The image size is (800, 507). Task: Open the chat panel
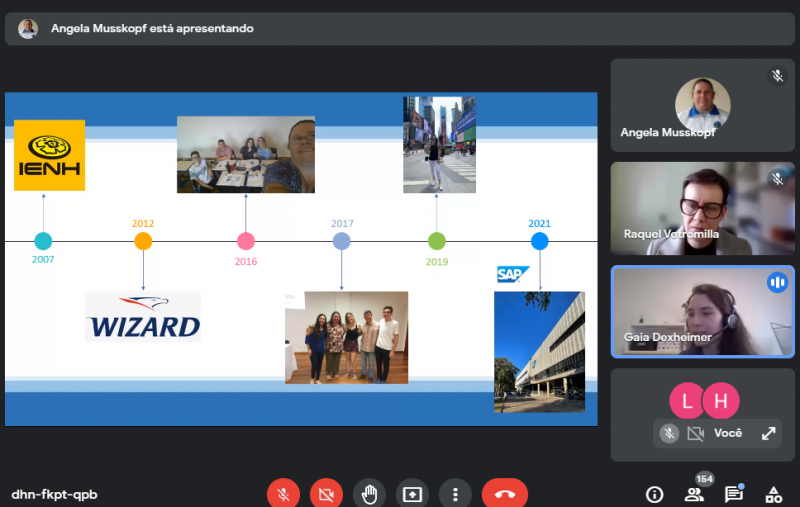[x=734, y=494]
